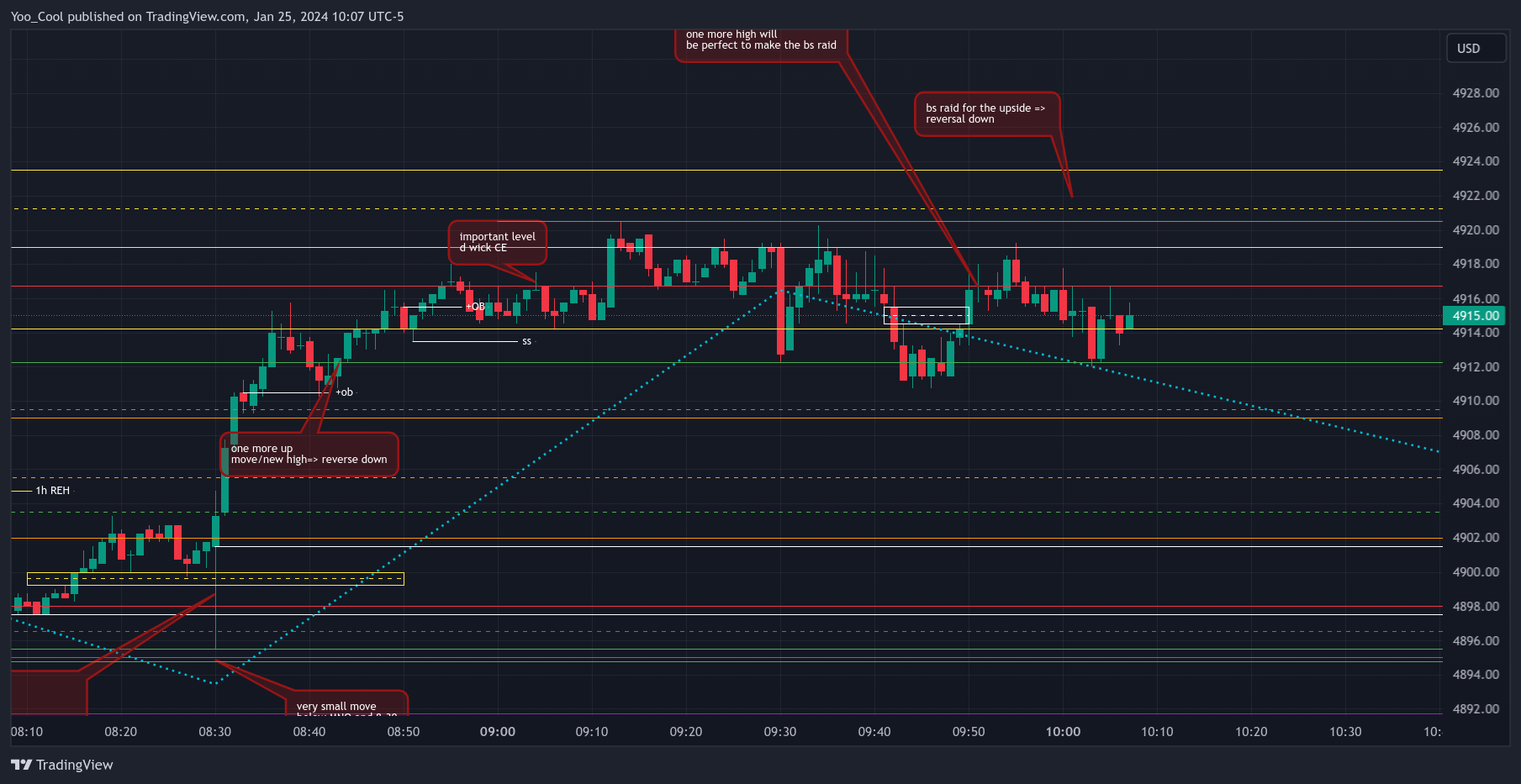
Task: Click the bold 10:00 time axis label
Action: (x=1063, y=732)
